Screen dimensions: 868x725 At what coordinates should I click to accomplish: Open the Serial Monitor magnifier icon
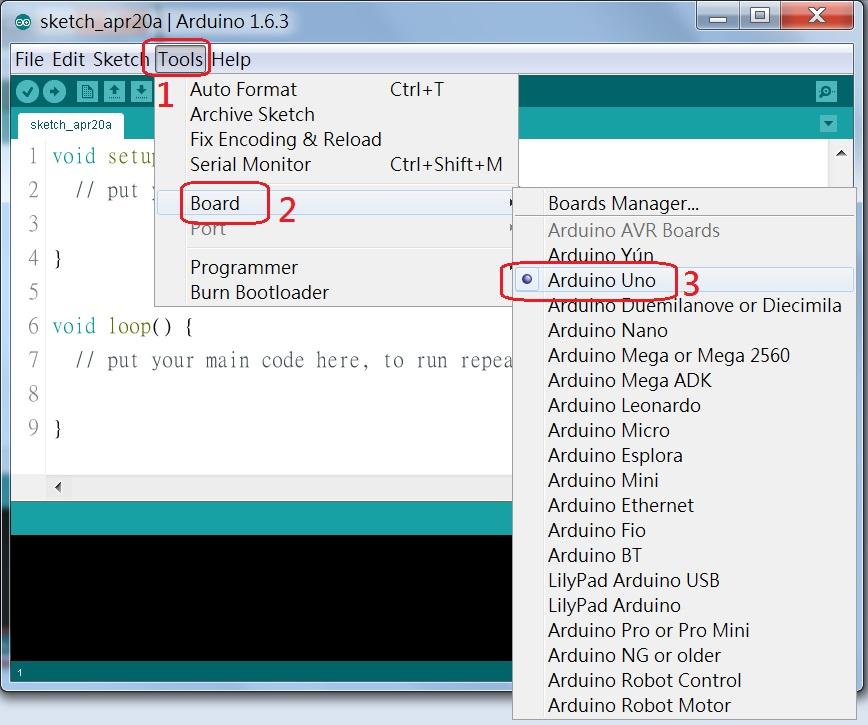[826, 92]
